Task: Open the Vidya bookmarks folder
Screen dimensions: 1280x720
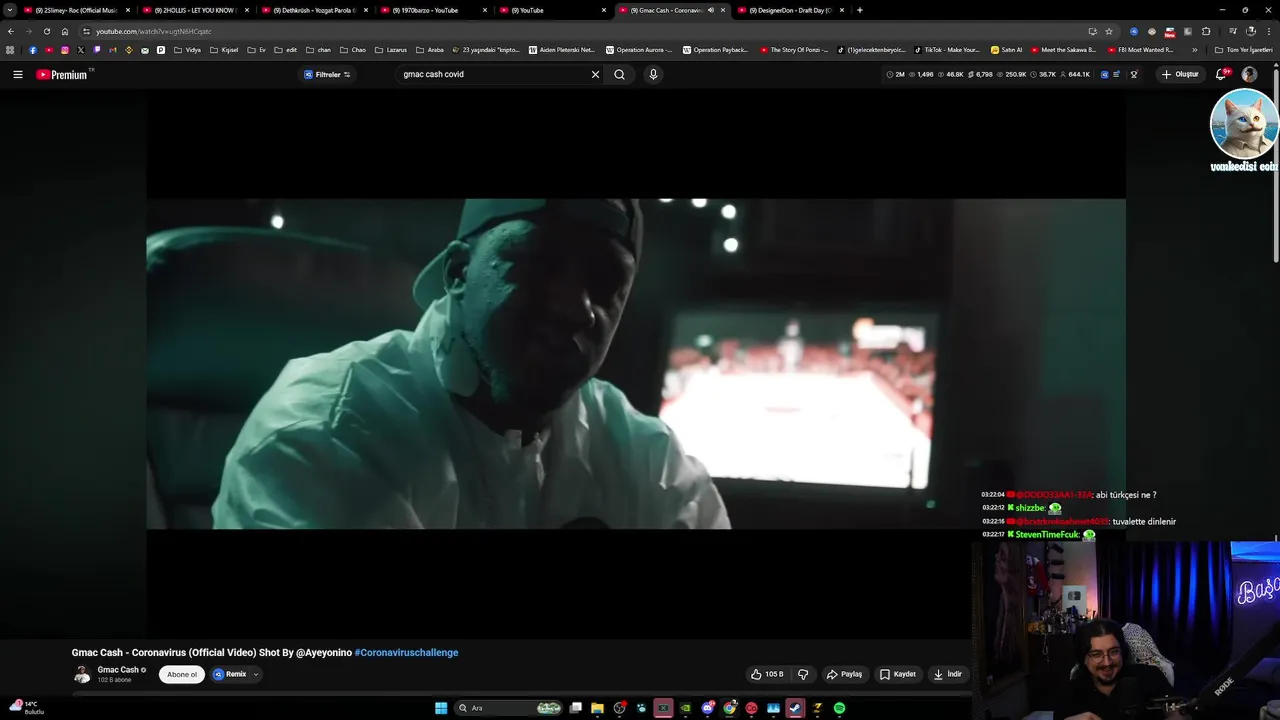Action: coord(187,50)
